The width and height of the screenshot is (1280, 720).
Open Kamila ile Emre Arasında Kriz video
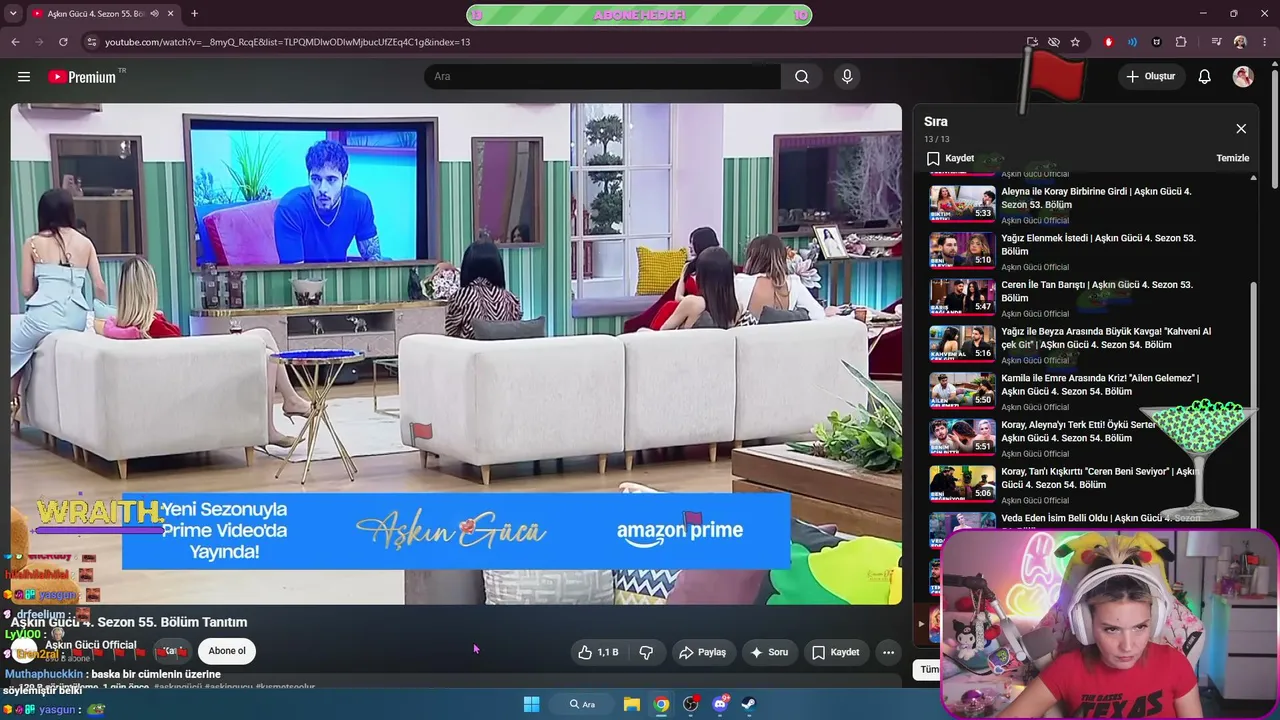click(1100, 385)
